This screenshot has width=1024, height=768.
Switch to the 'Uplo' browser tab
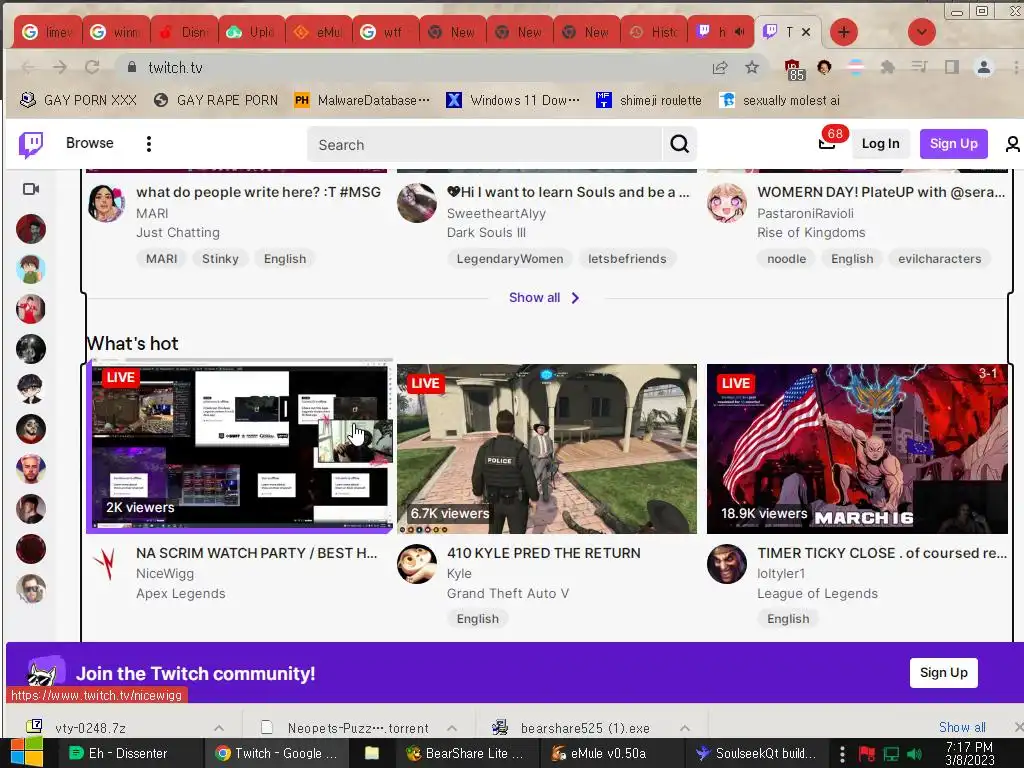251,32
